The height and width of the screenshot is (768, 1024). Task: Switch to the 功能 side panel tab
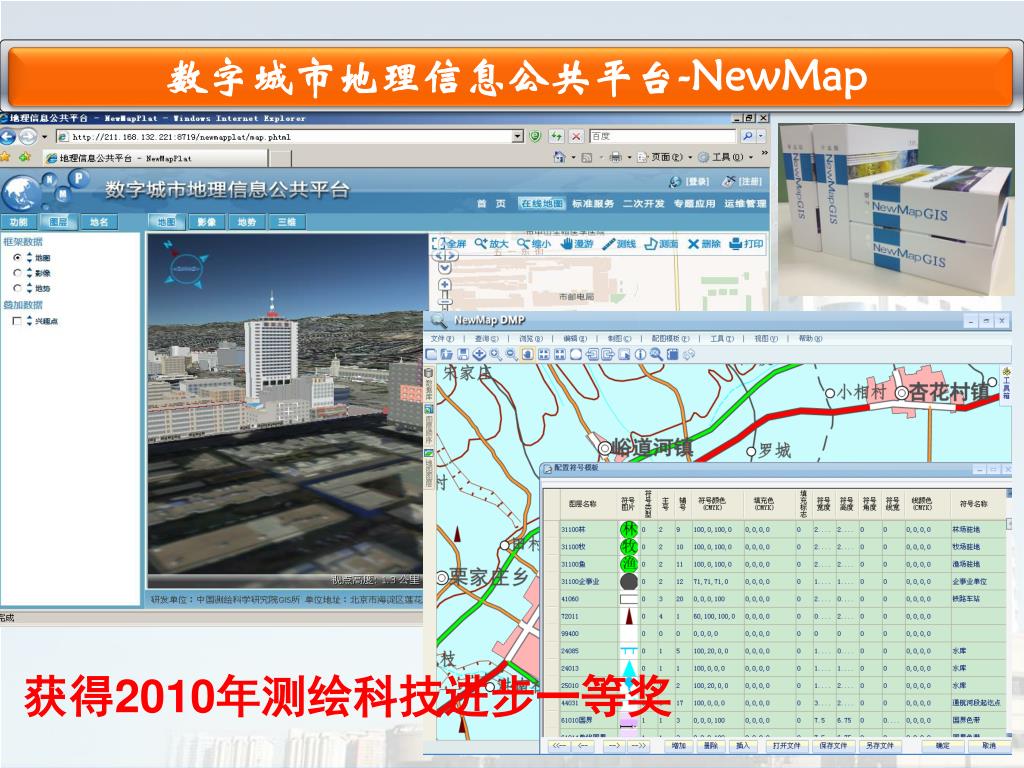pos(18,222)
